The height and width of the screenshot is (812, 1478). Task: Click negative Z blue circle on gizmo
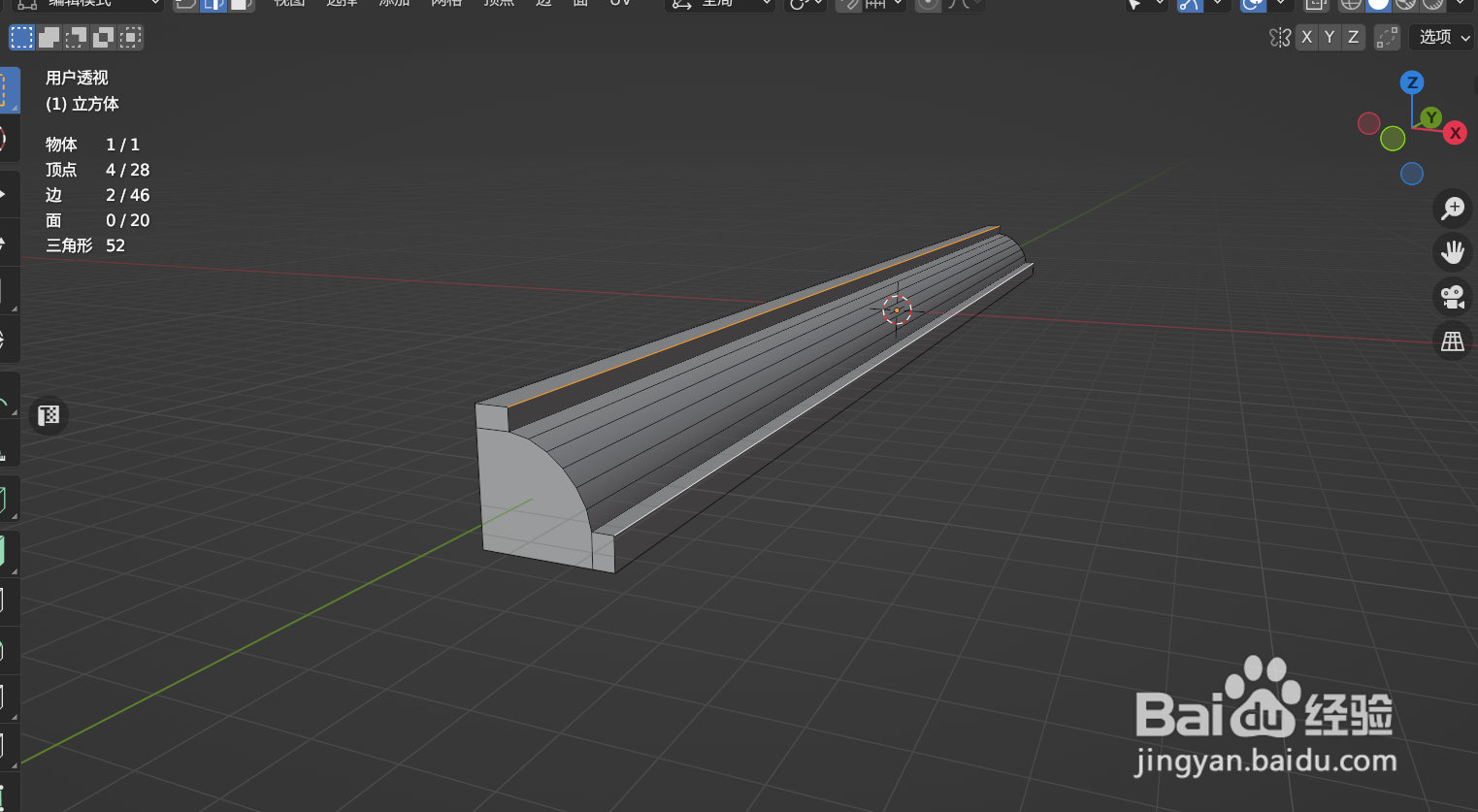pyautogui.click(x=1412, y=174)
